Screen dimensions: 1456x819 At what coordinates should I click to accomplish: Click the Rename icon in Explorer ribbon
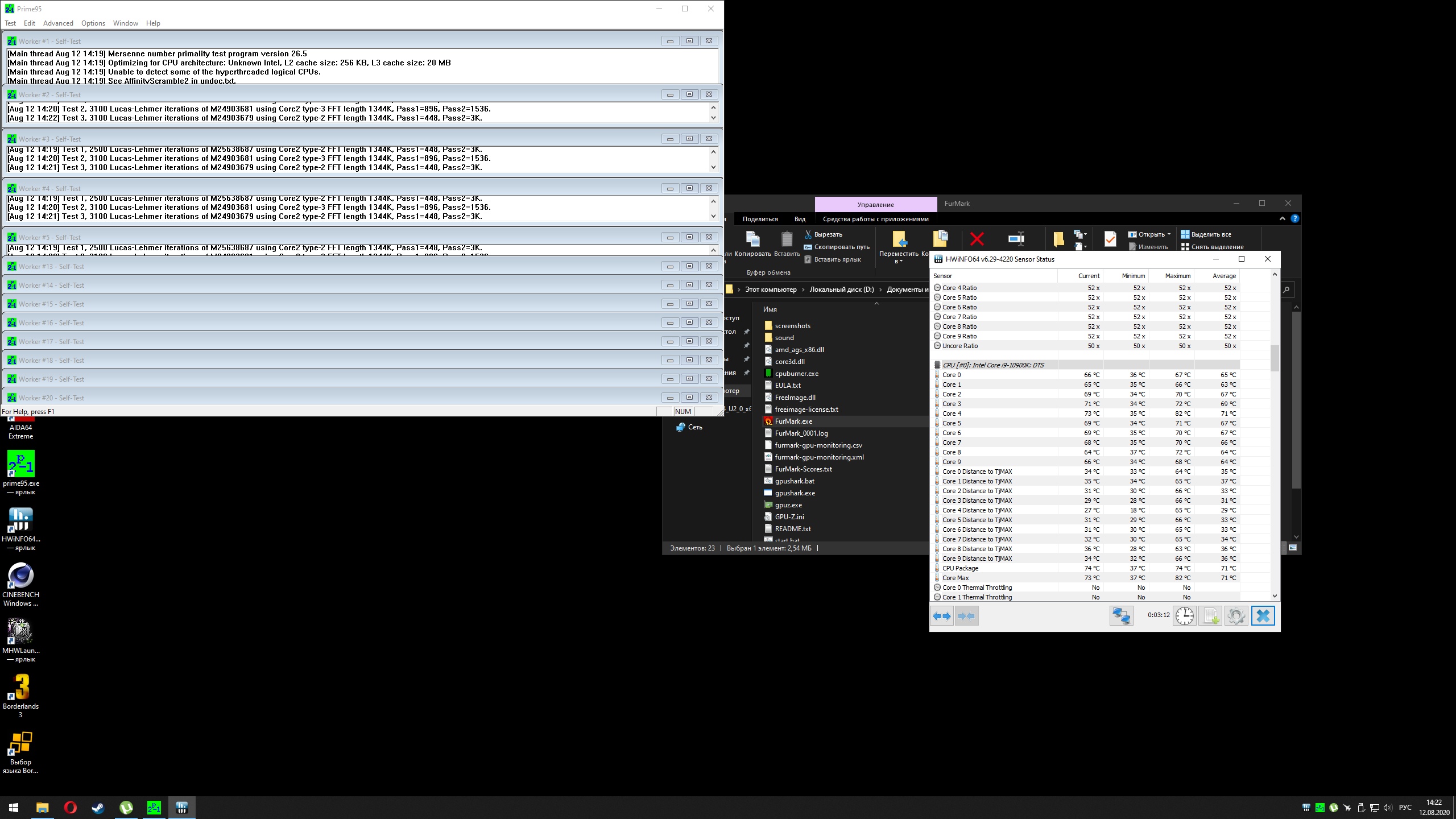[1016, 239]
